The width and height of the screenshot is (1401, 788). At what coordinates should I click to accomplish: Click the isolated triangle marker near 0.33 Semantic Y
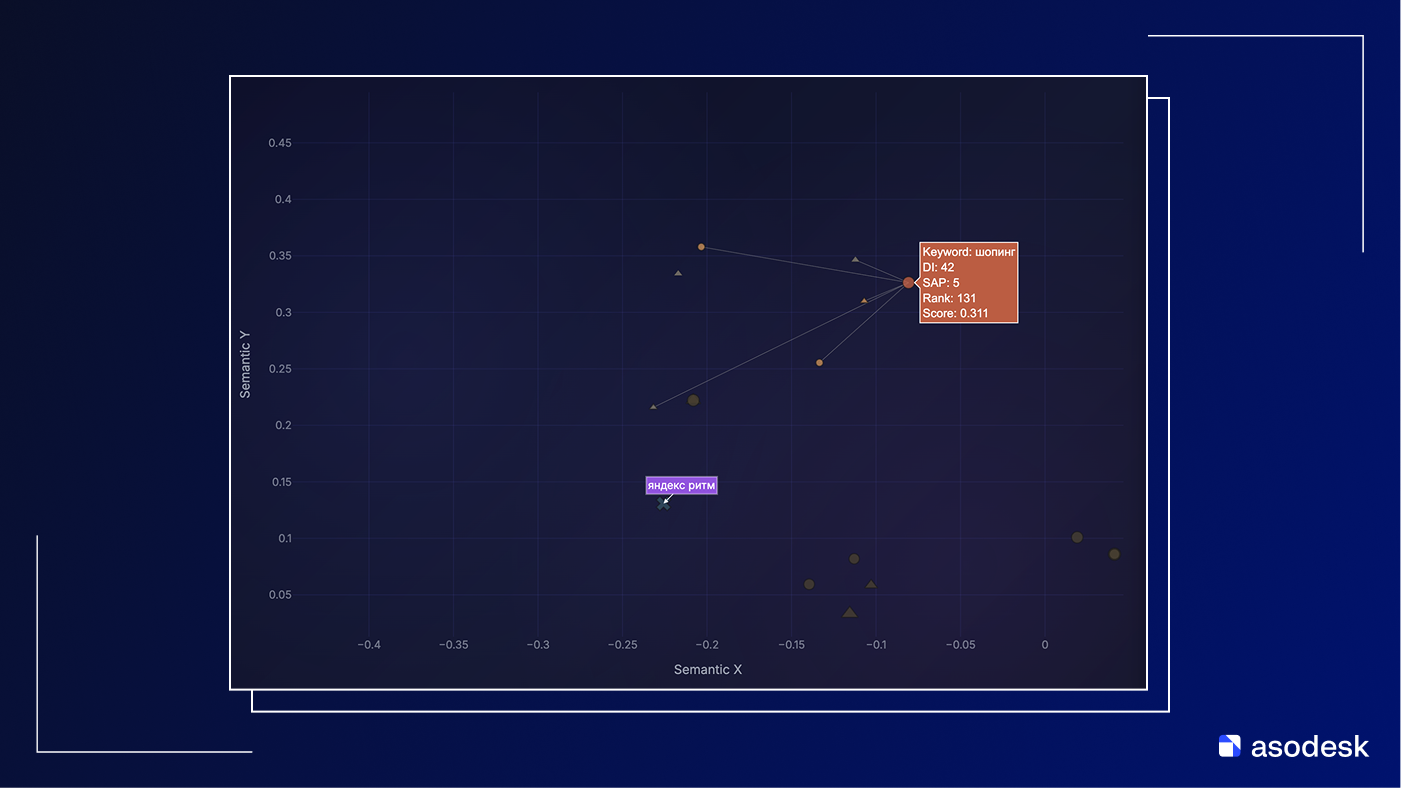678,273
